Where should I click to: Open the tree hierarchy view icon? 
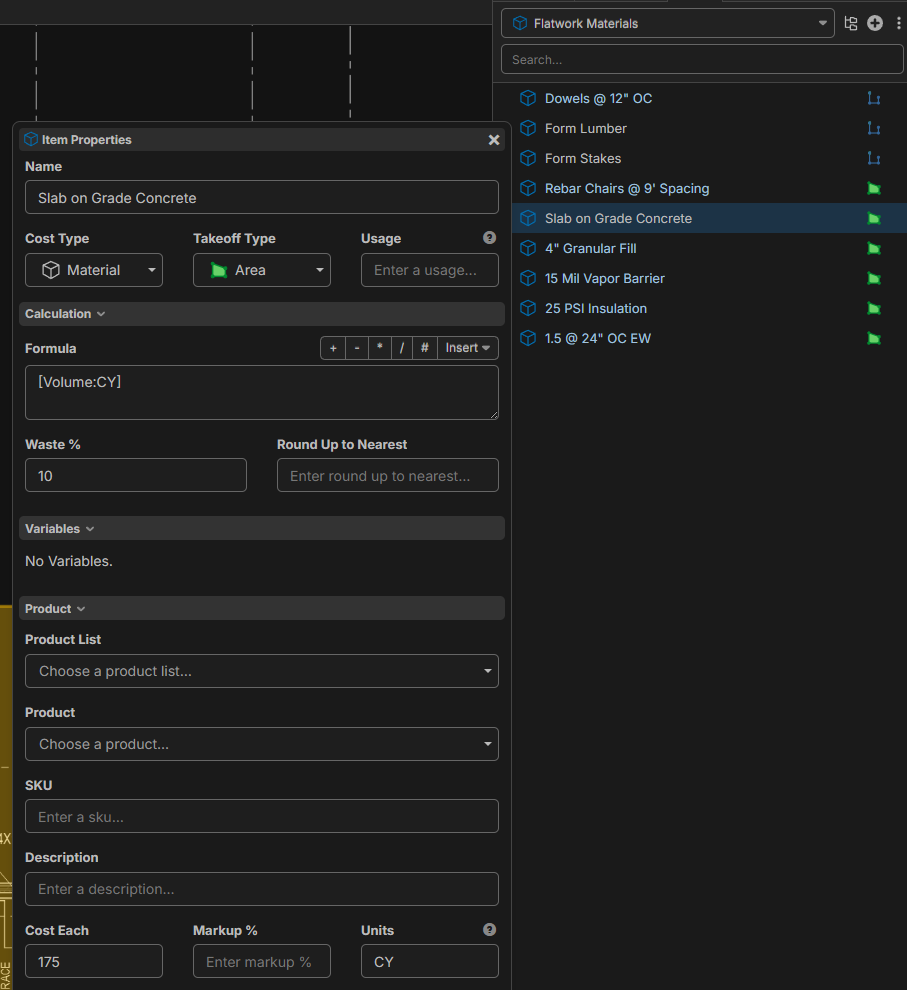click(x=851, y=23)
